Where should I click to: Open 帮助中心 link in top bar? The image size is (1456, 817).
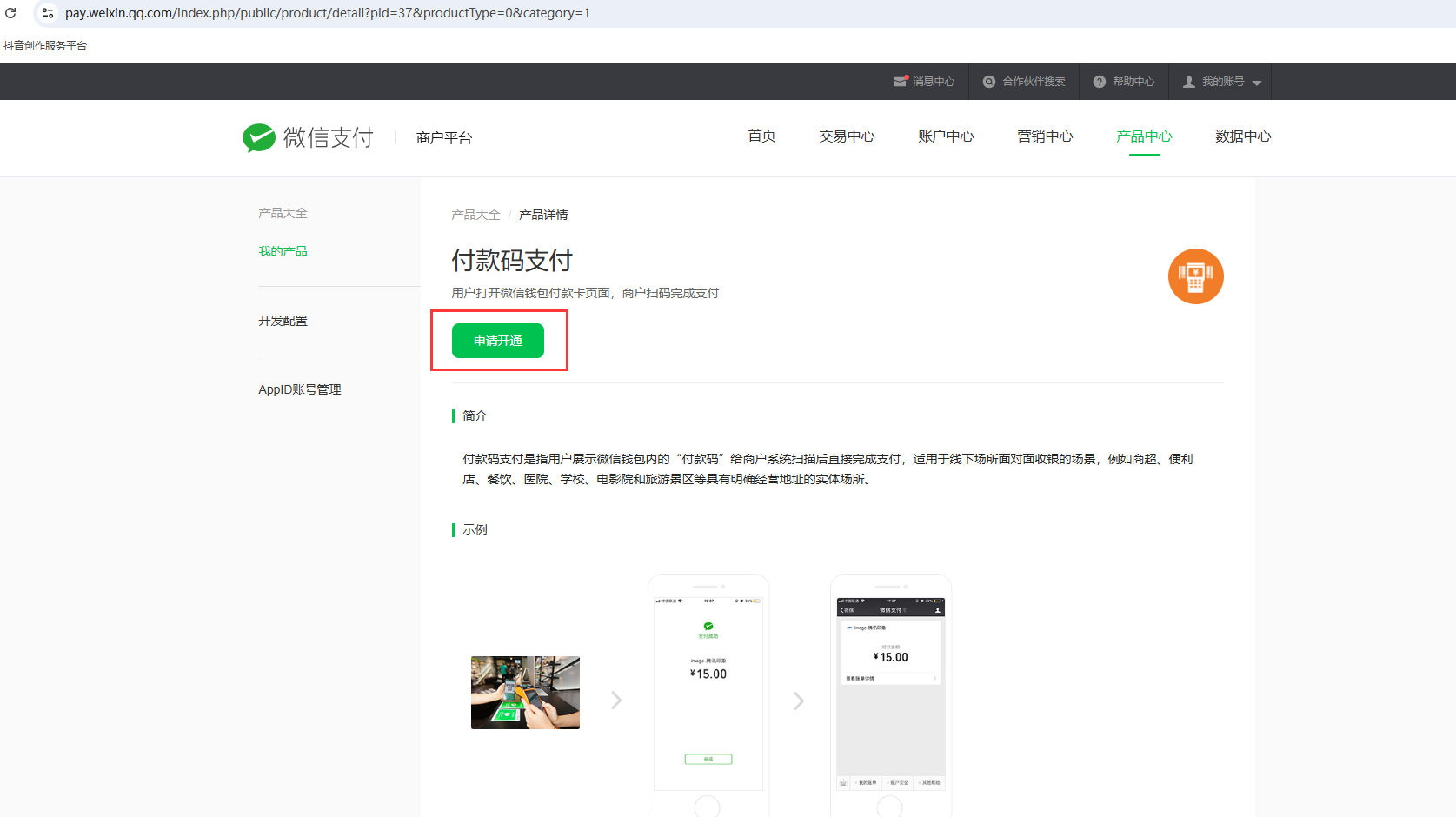tap(1134, 82)
